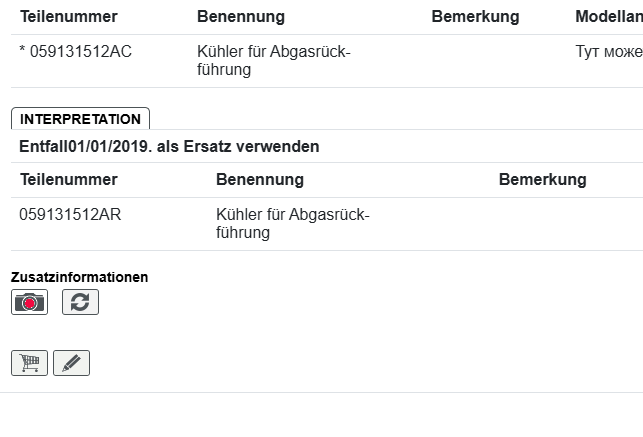This screenshot has width=643, height=437.
Task: Click the truncated Modellan column header
Action: coord(608,17)
